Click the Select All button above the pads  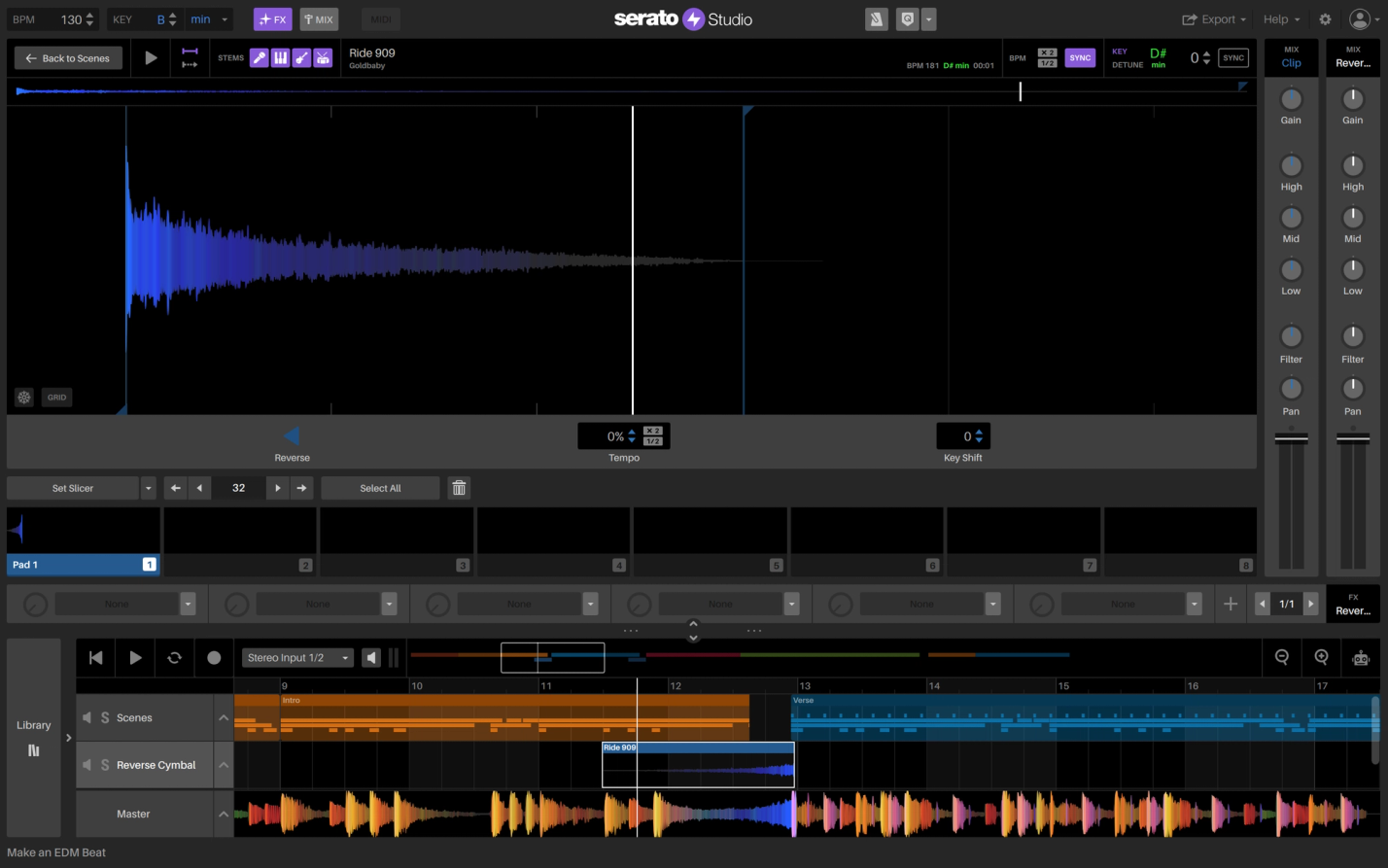tap(380, 487)
